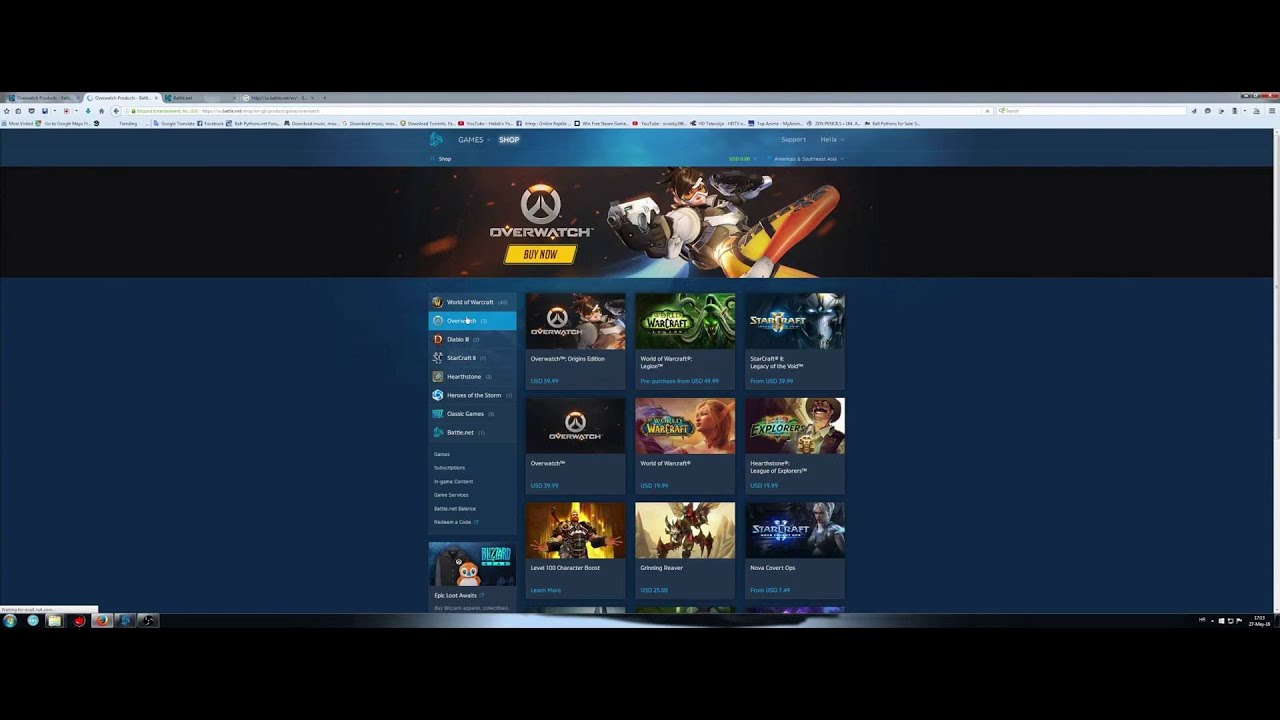Select the Overwatch sidebar category
Viewport: 1280px width, 720px height.
coord(472,320)
